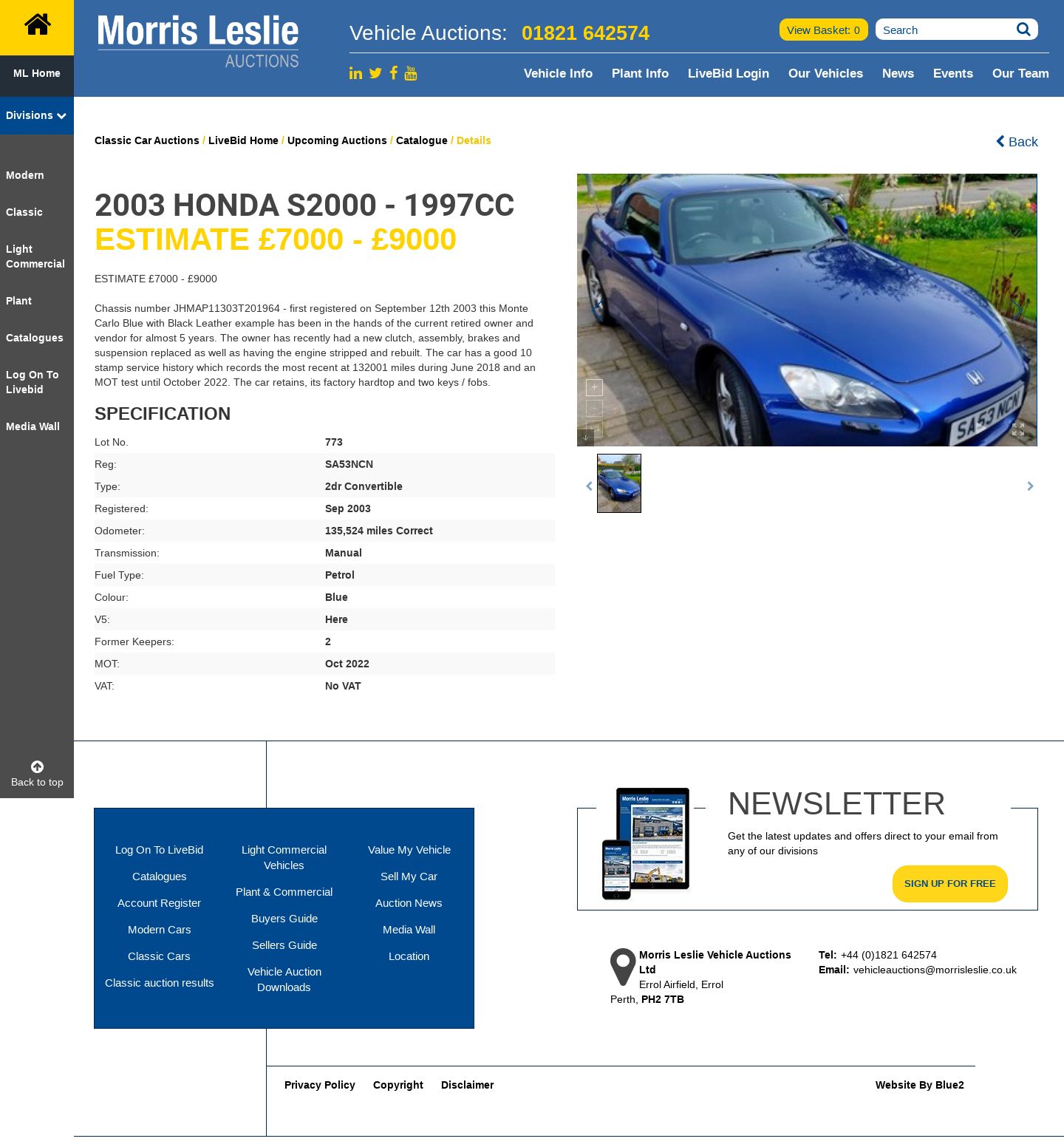The height and width of the screenshot is (1147, 1064).
Task: Click the yellow home icon
Action: [x=37, y=25]
